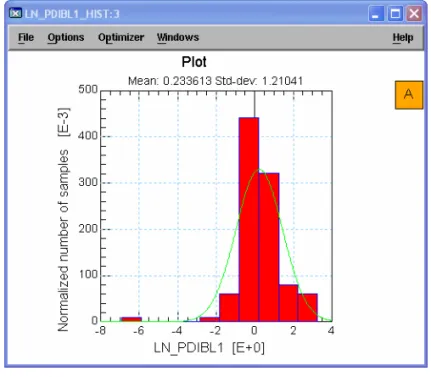Open the Optimizer menu
Image resolution: width=431 pixels, height=377 pixels.
coord(121,37)
